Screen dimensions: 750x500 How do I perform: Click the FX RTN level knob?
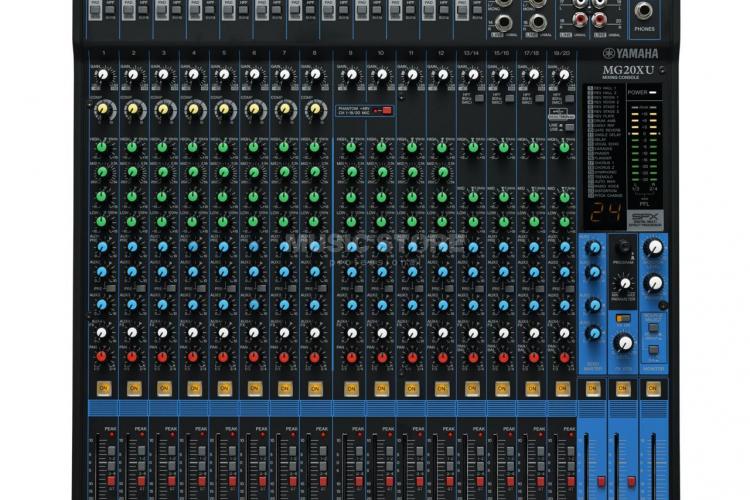pos(624,343)
